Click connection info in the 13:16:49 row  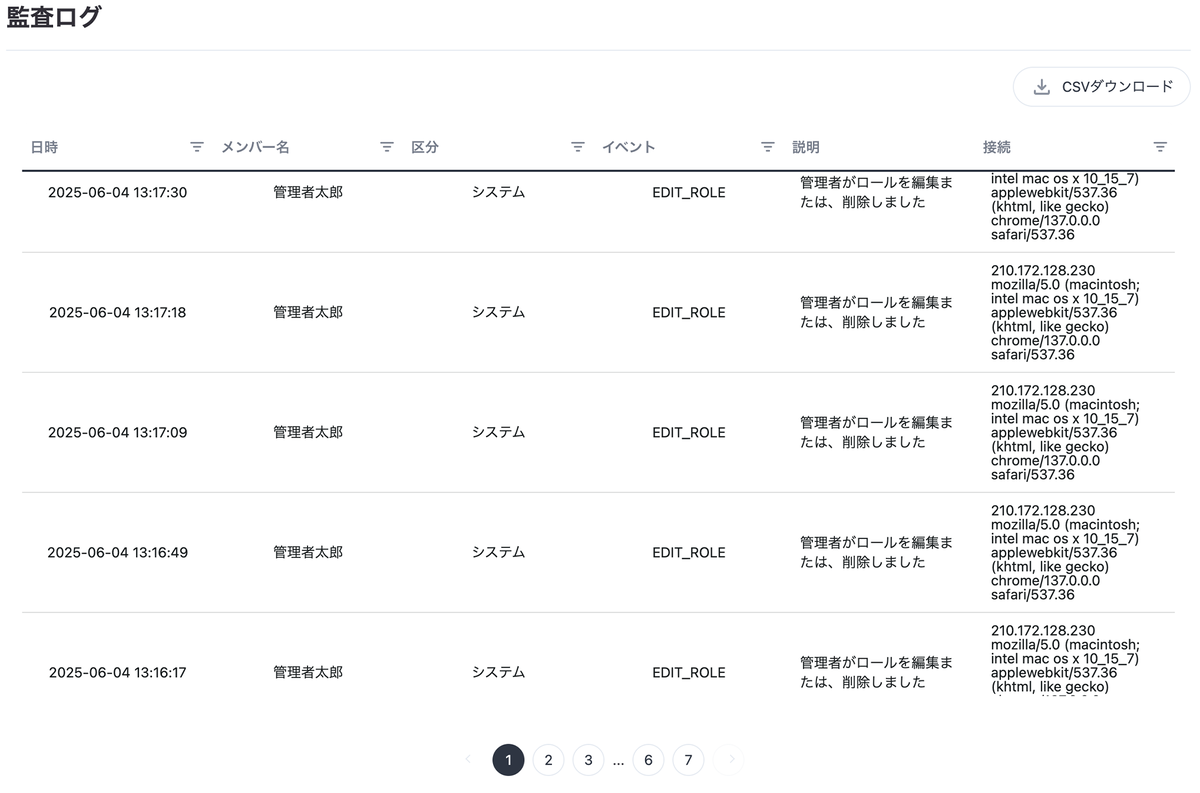click(x=1065, y=552)
